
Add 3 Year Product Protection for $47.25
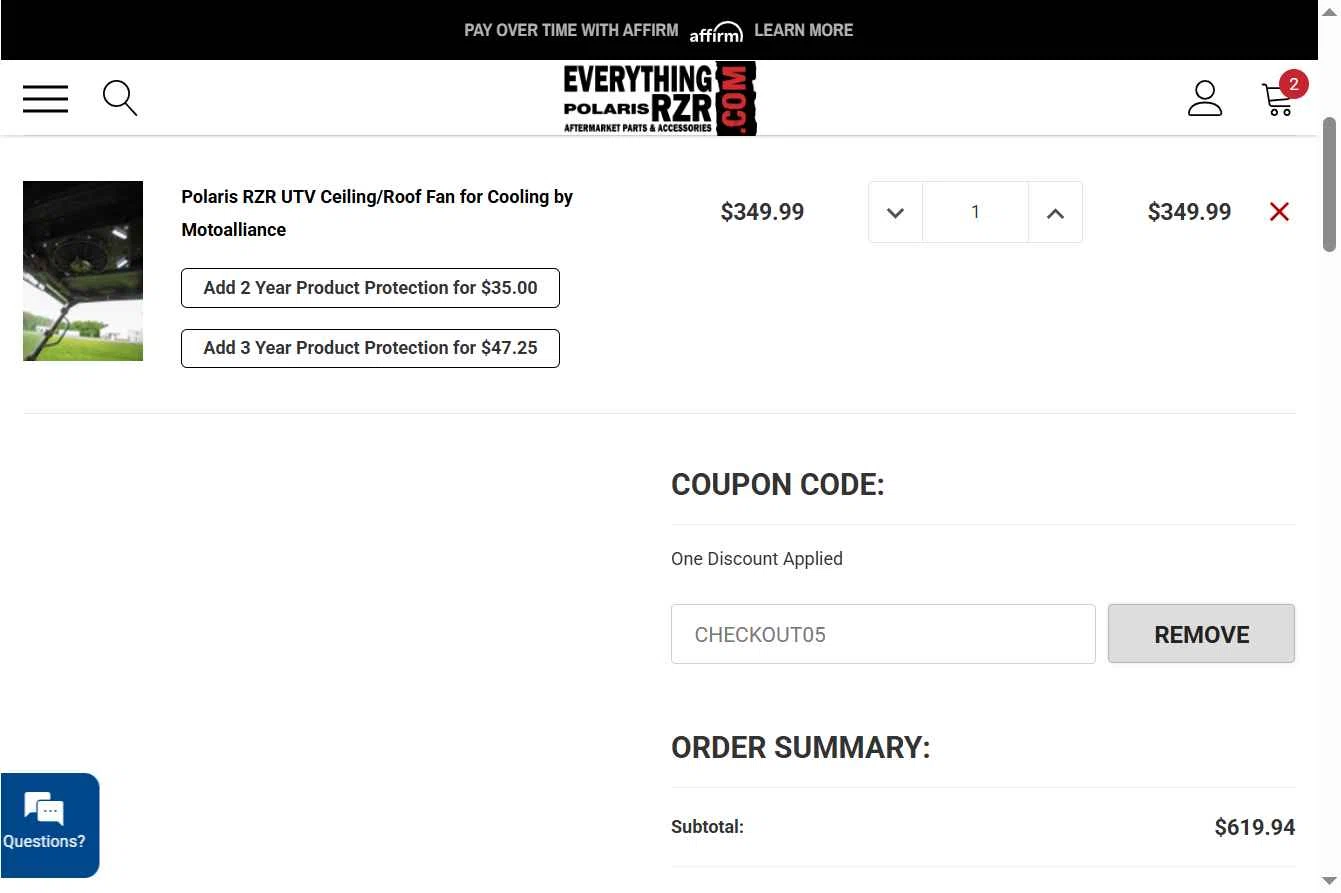click(x=370, y=348)
